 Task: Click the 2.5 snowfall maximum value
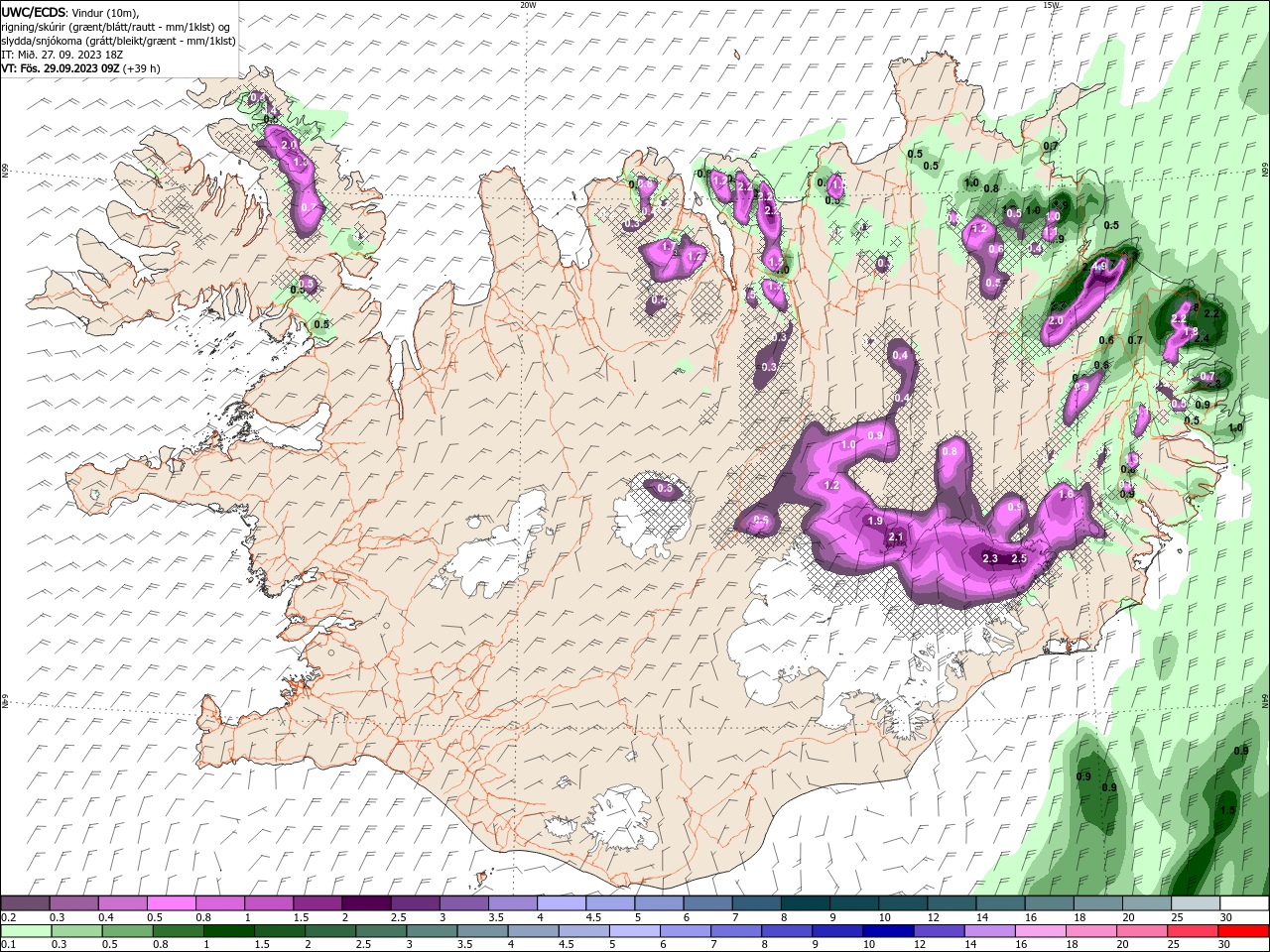coord(1018,558)
